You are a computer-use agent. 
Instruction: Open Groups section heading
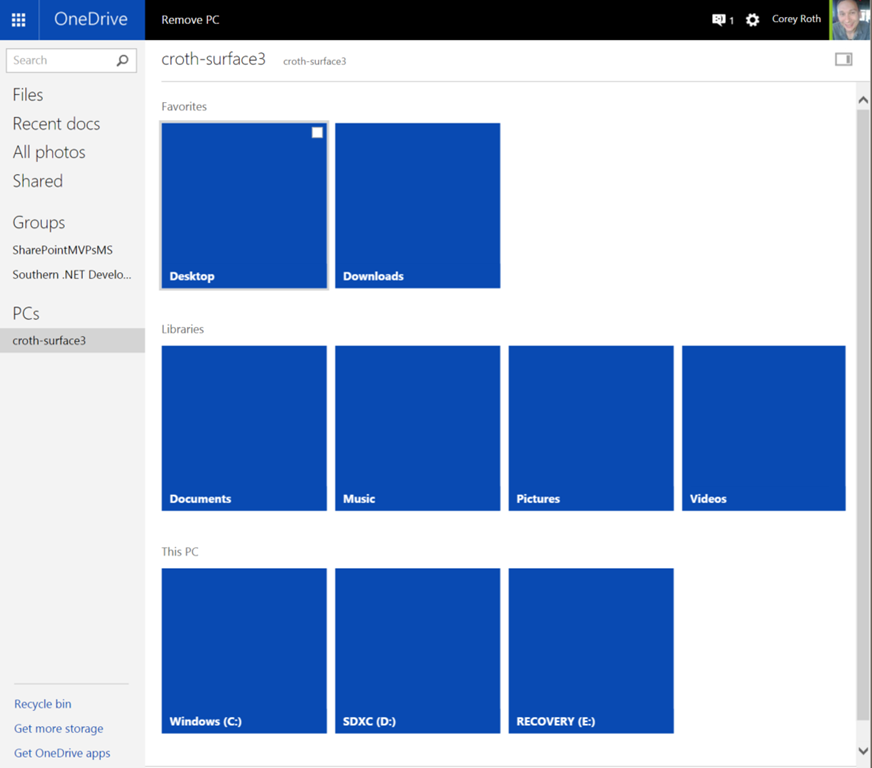click(x=39, y=222)
